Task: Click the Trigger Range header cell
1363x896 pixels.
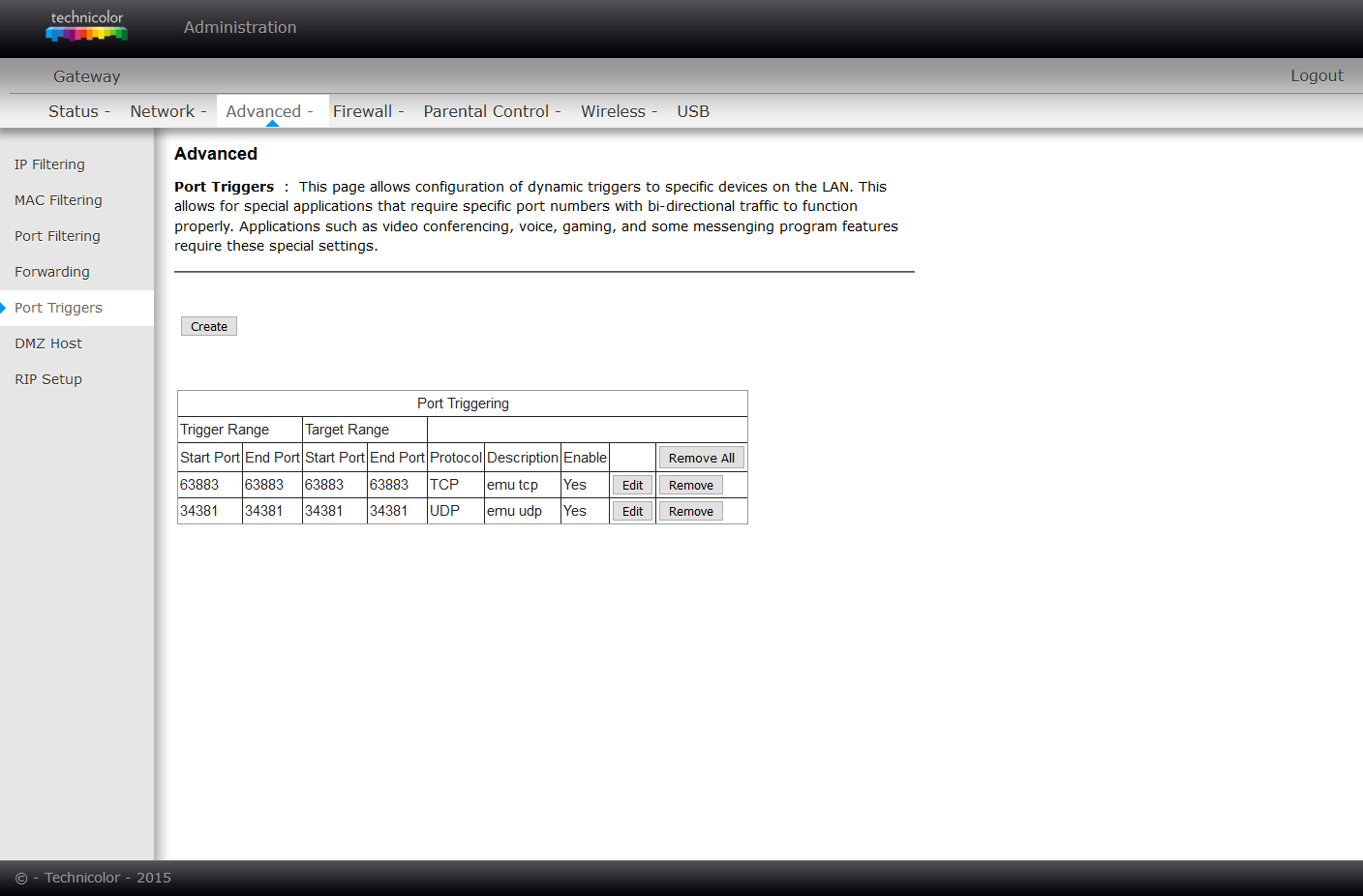Action: [x=240, y=430]
